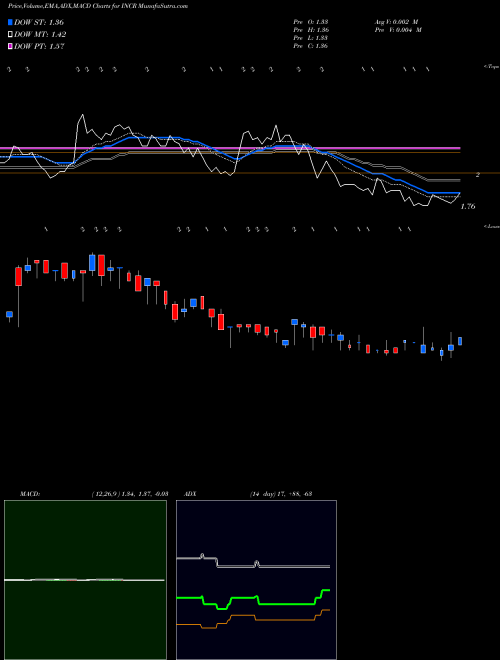Select the 'DOW ST: 1.36' legend label
The width and height of the screenshot is (500, 660).
(x=39, y=22)
